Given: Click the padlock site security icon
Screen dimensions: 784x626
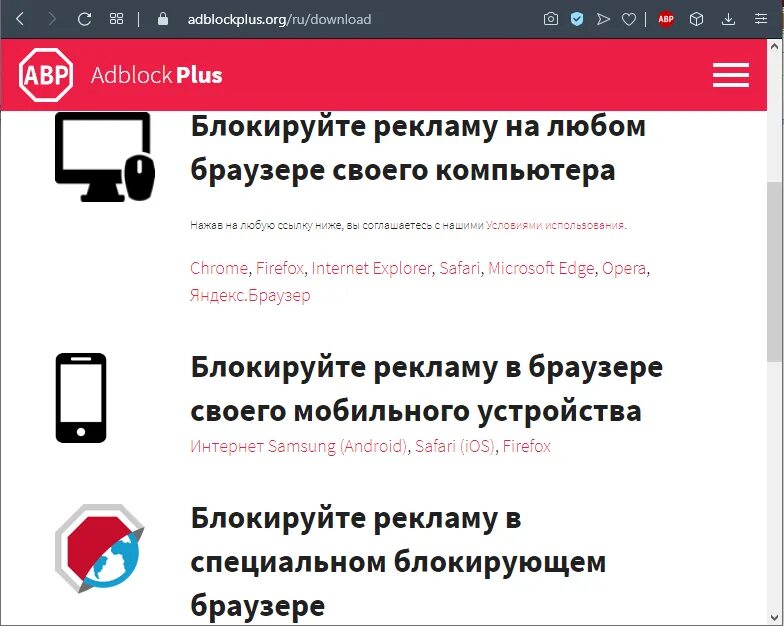Looking at the screenshot, I should tap(162, 19).
